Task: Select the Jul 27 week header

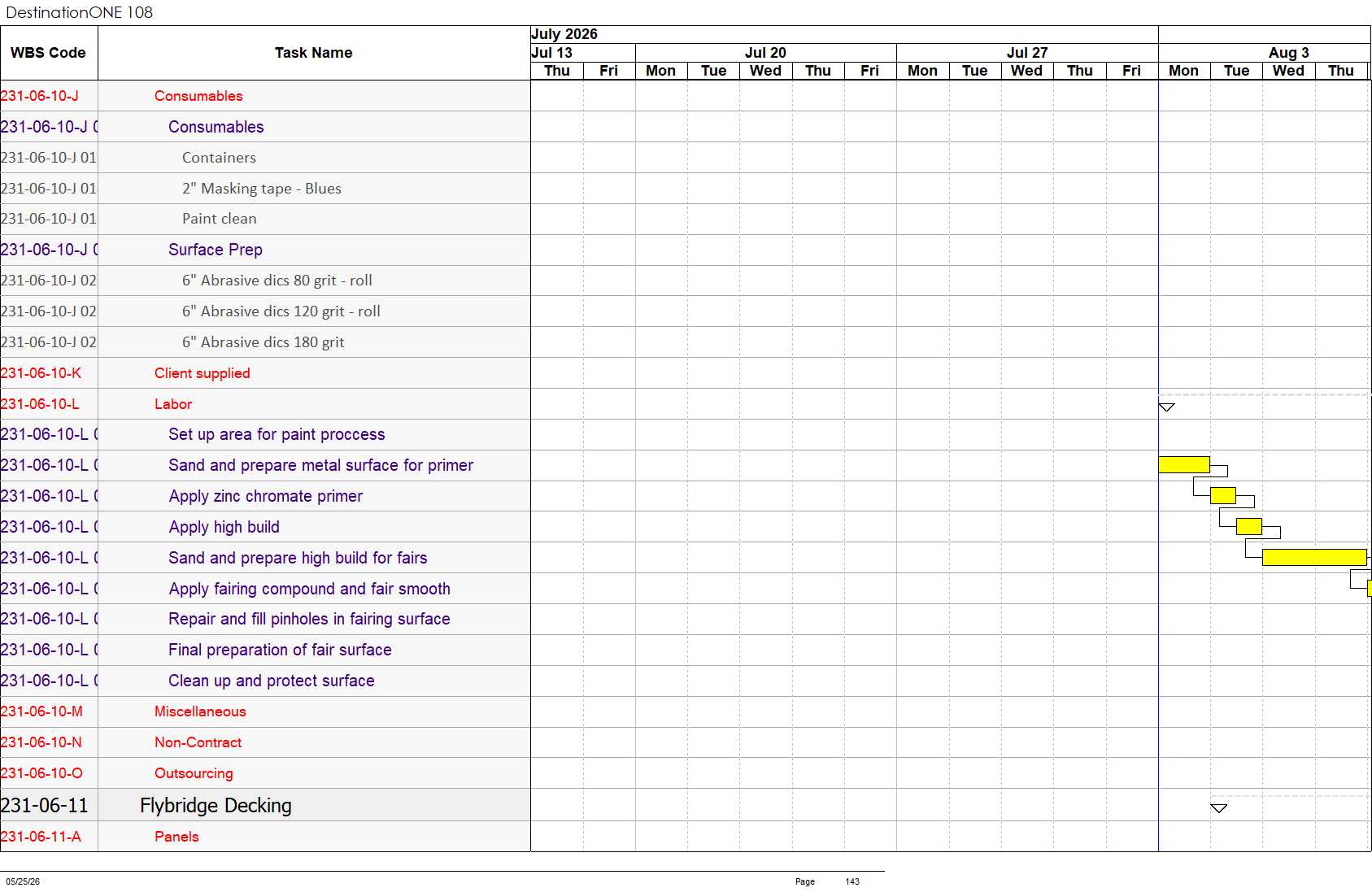Action: coord(1027,53)
